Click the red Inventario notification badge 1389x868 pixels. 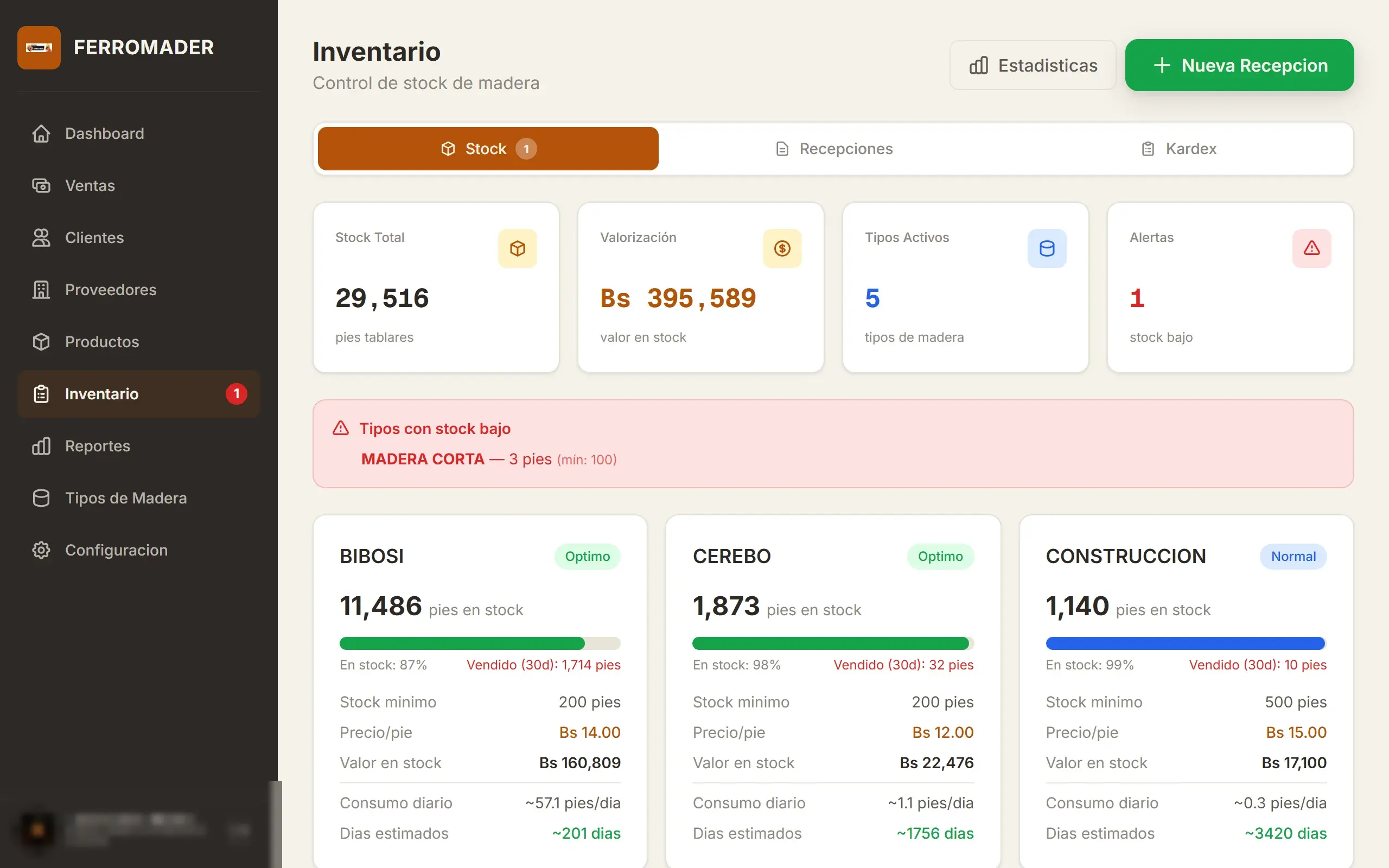237,394
